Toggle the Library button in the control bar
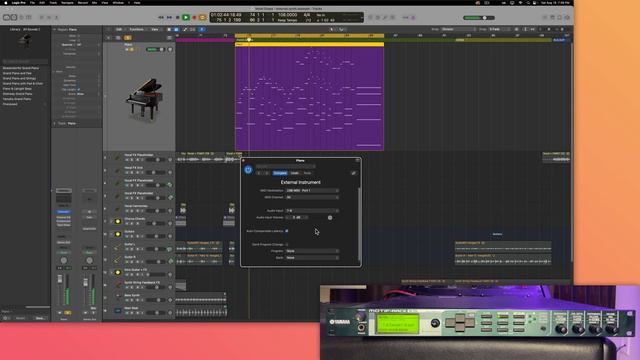The height and width of the screenshot is (360, 640). (x=6, y=18)
